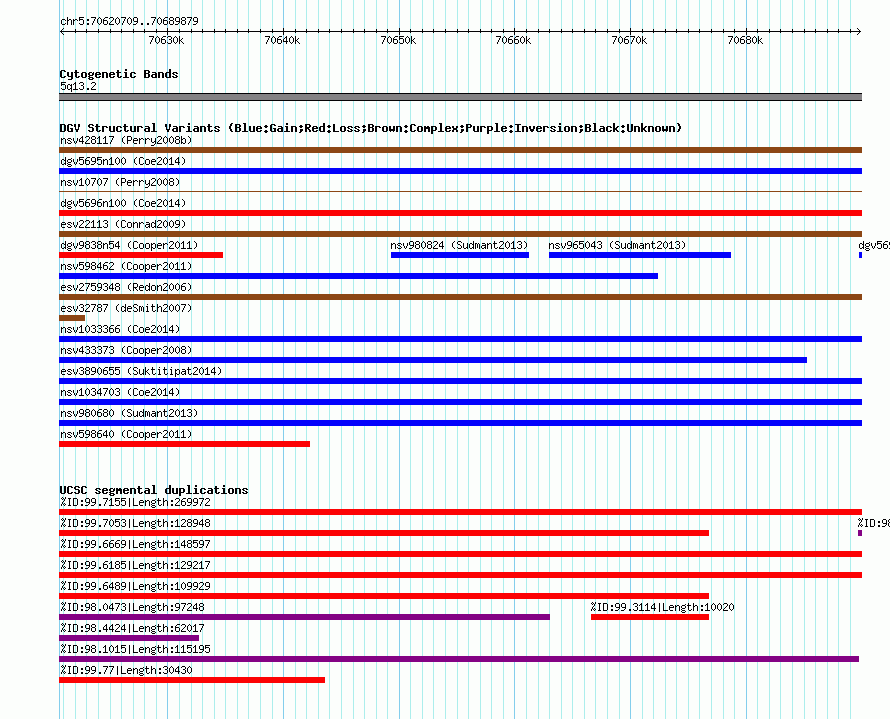
Task: Click the esv32787 (deSmith2007) label
Action: [x=126, y=308]
